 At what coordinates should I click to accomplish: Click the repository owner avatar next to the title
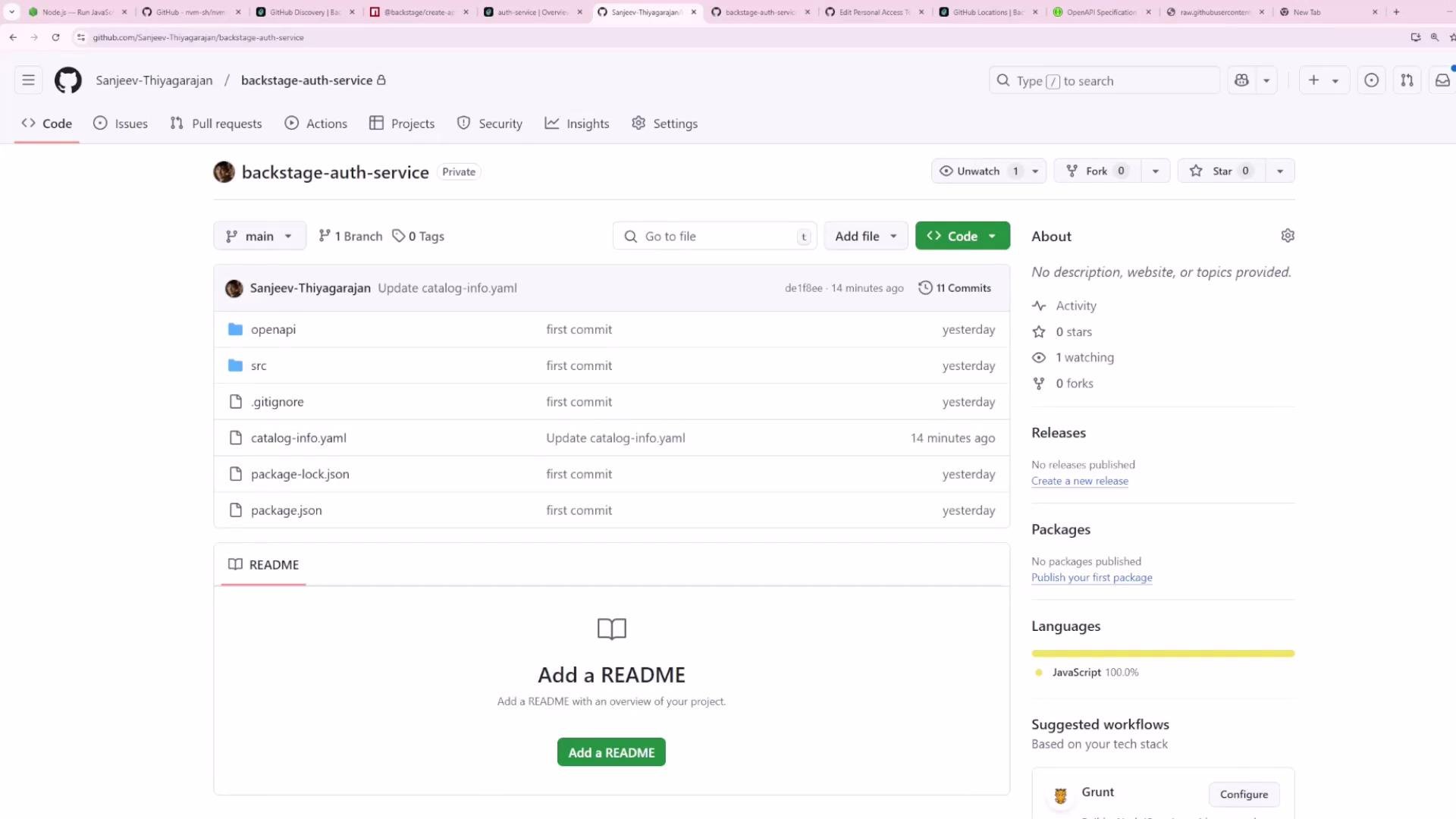point(224,172)
